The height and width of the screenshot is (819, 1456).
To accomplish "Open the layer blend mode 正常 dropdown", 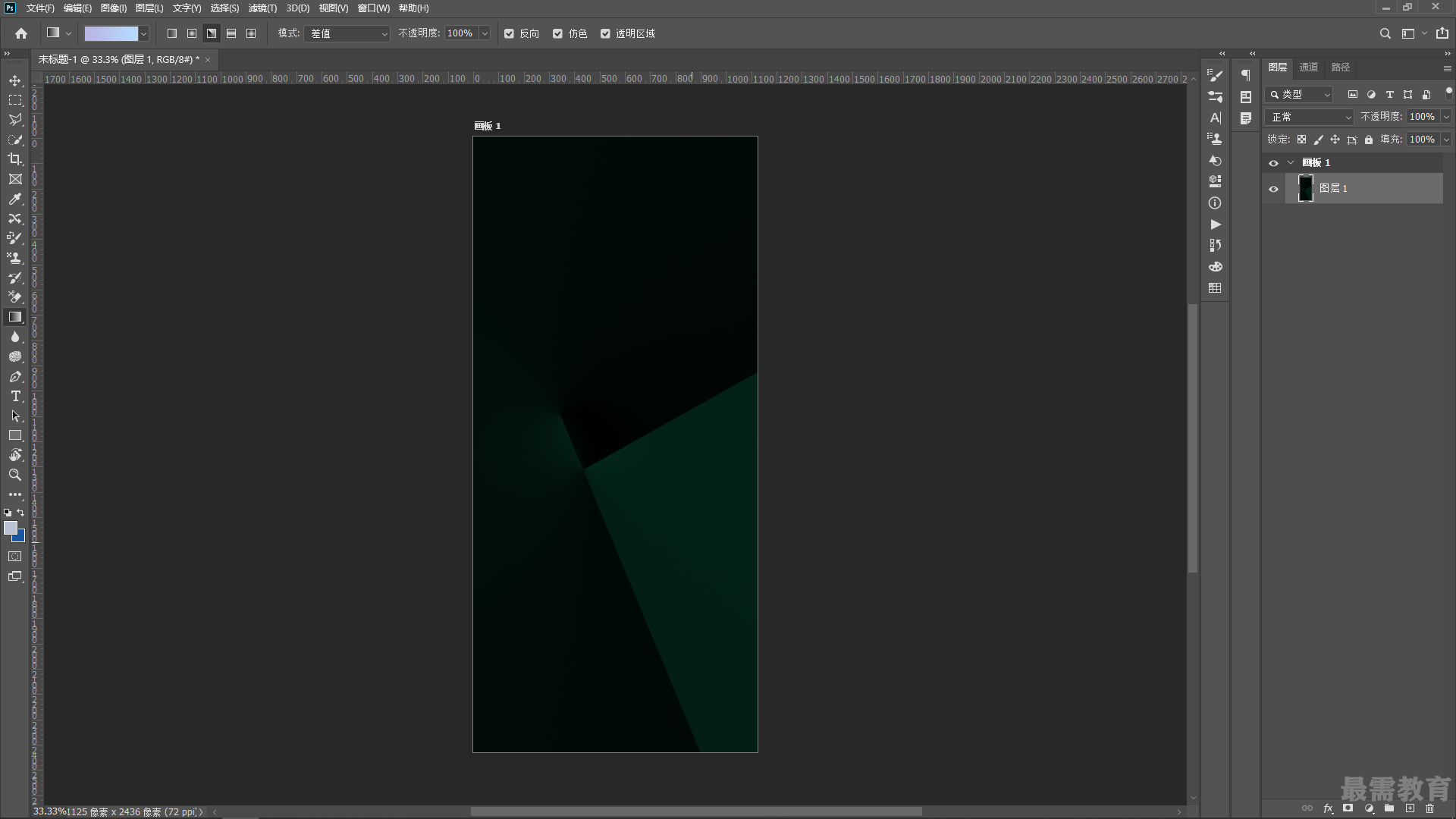I will click(x=1309, y=117).
